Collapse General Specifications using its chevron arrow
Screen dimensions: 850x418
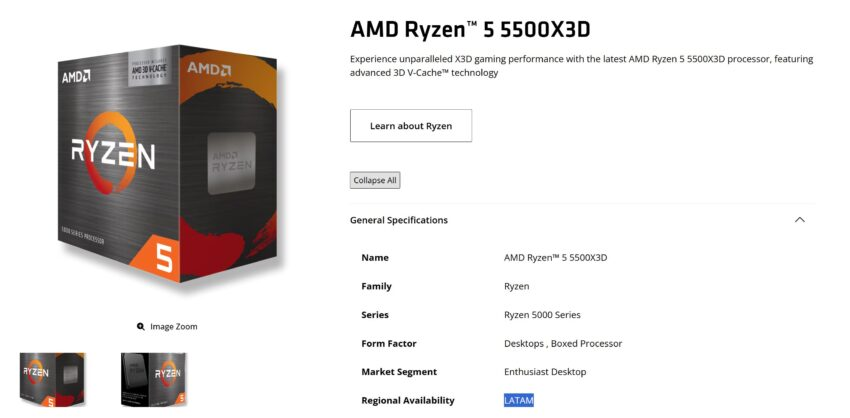(799, 220)
